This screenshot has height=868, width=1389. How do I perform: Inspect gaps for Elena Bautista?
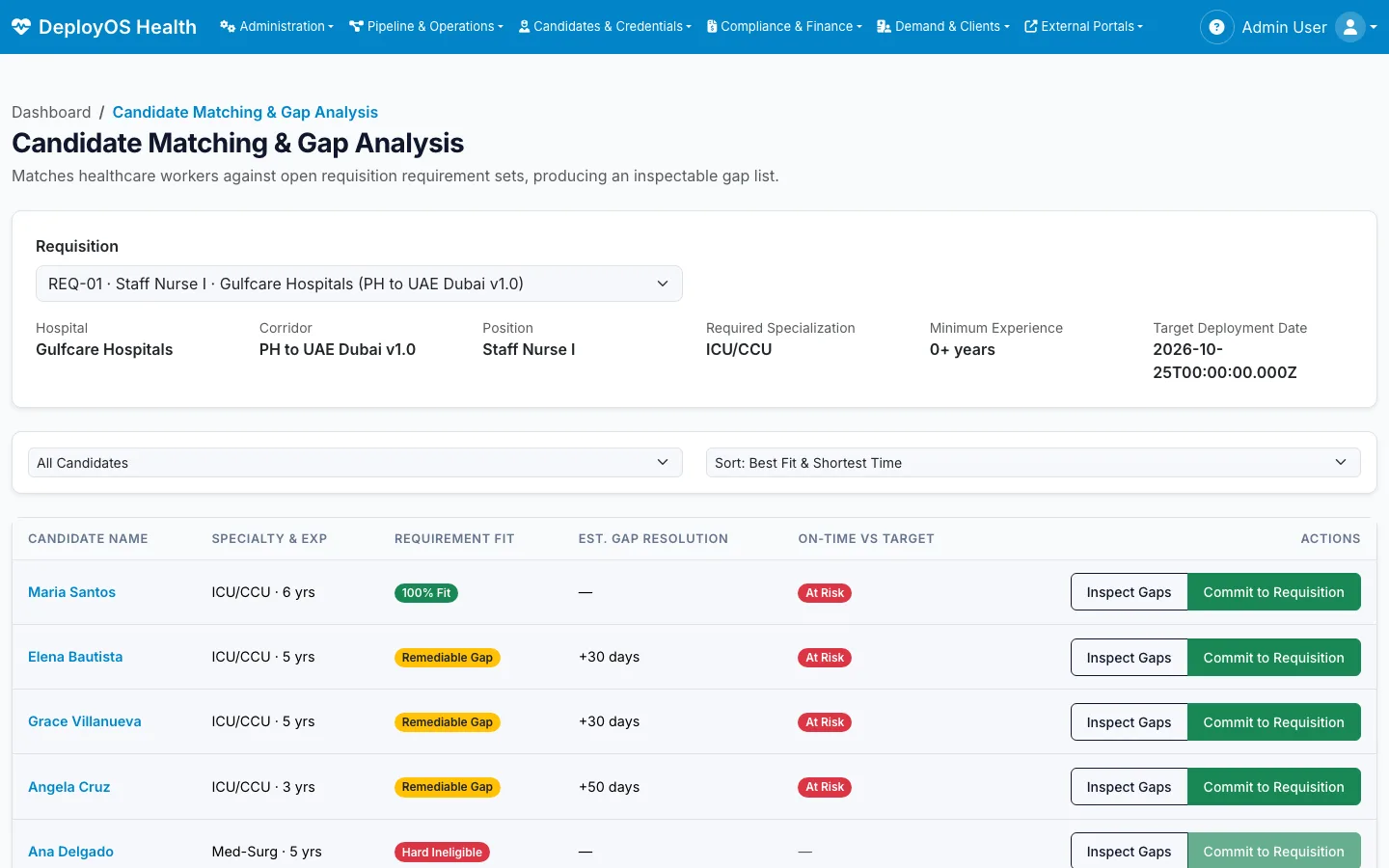tap(1129, 658)
